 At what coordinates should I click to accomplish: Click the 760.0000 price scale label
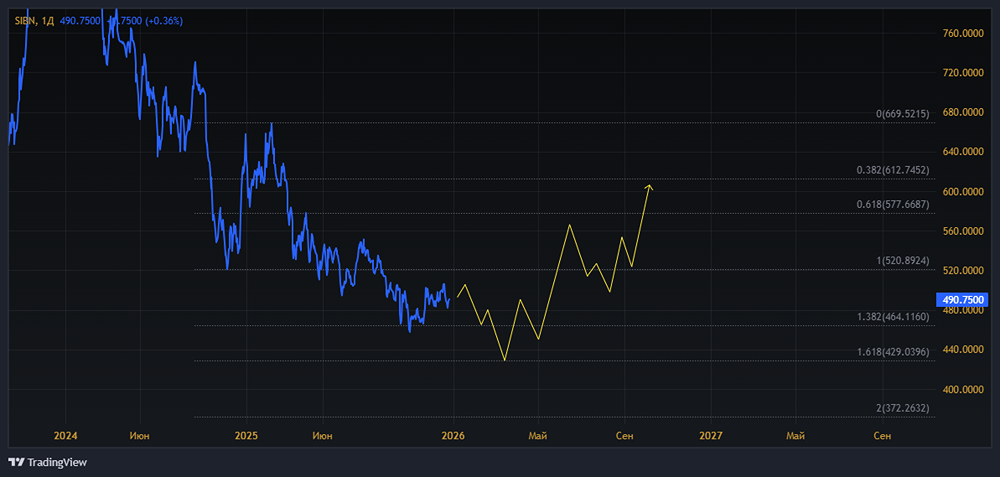point(962,33)
